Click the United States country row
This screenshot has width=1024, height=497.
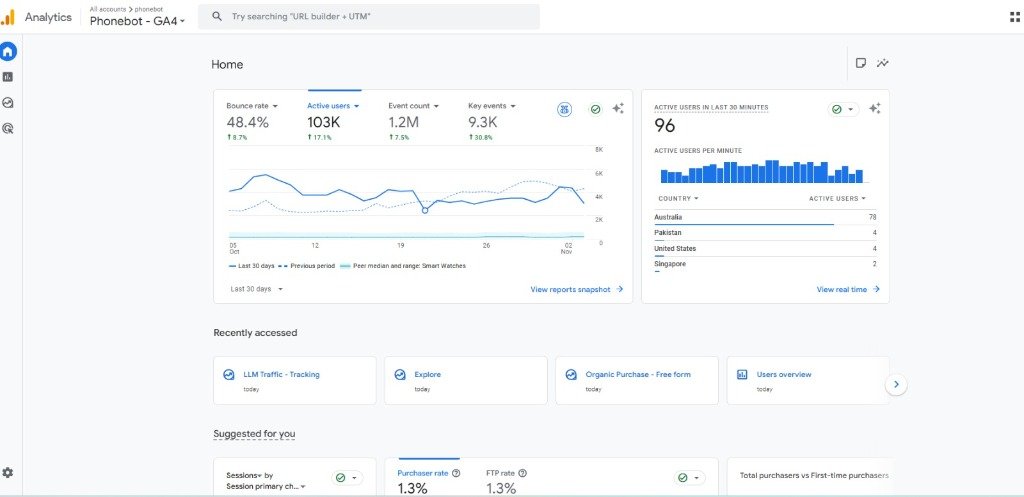tap(765, 249)
